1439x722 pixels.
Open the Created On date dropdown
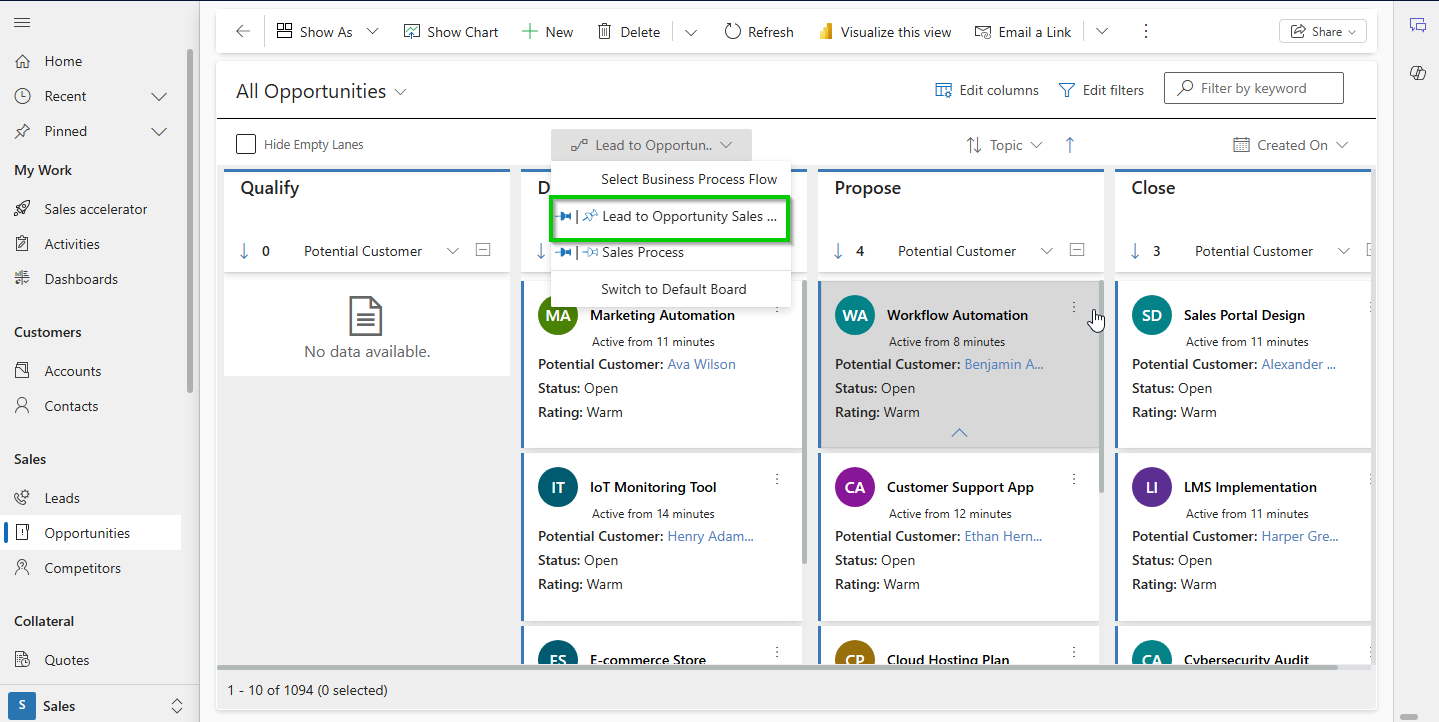click(x=1291, y=145)
